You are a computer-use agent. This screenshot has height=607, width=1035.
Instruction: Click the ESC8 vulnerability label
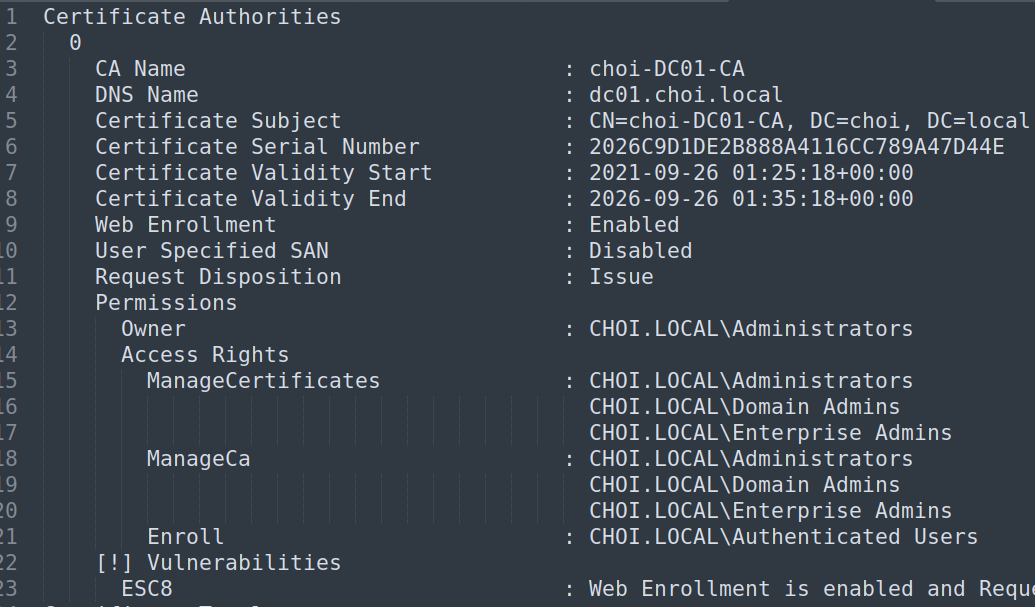(x=147, y=589)
